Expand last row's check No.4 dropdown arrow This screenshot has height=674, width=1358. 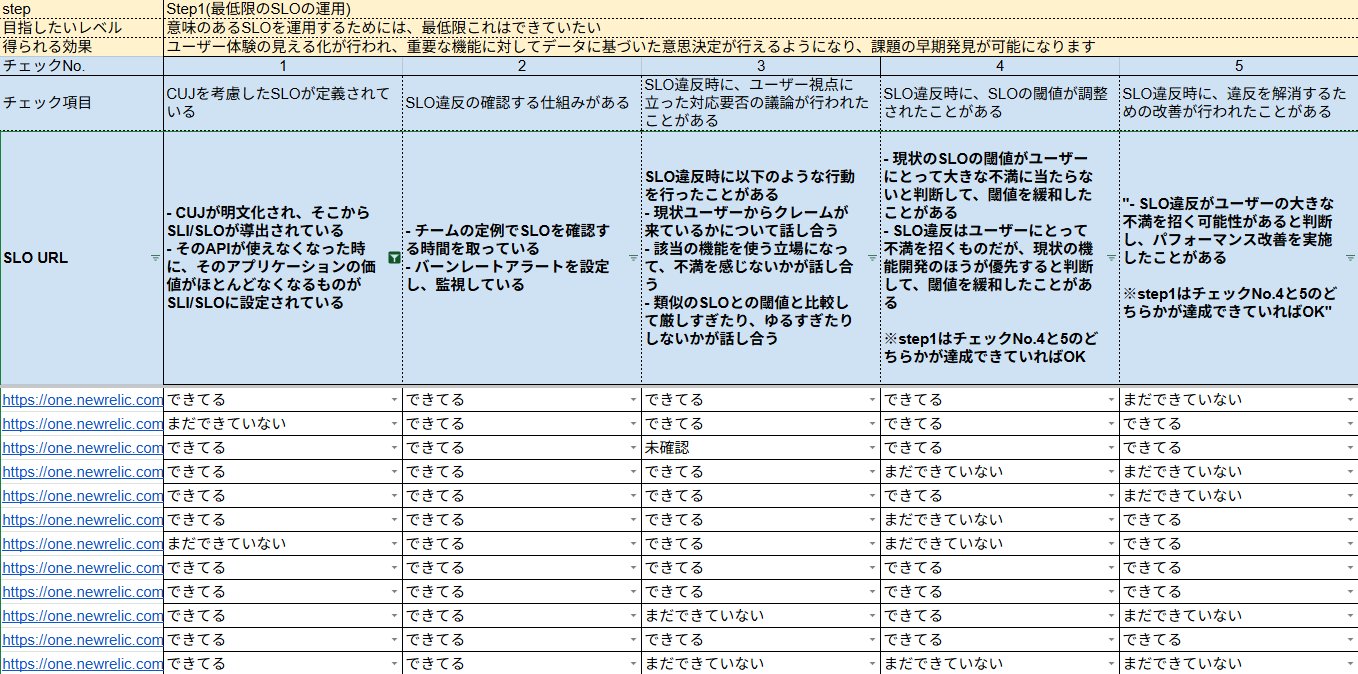(1111, 664)
